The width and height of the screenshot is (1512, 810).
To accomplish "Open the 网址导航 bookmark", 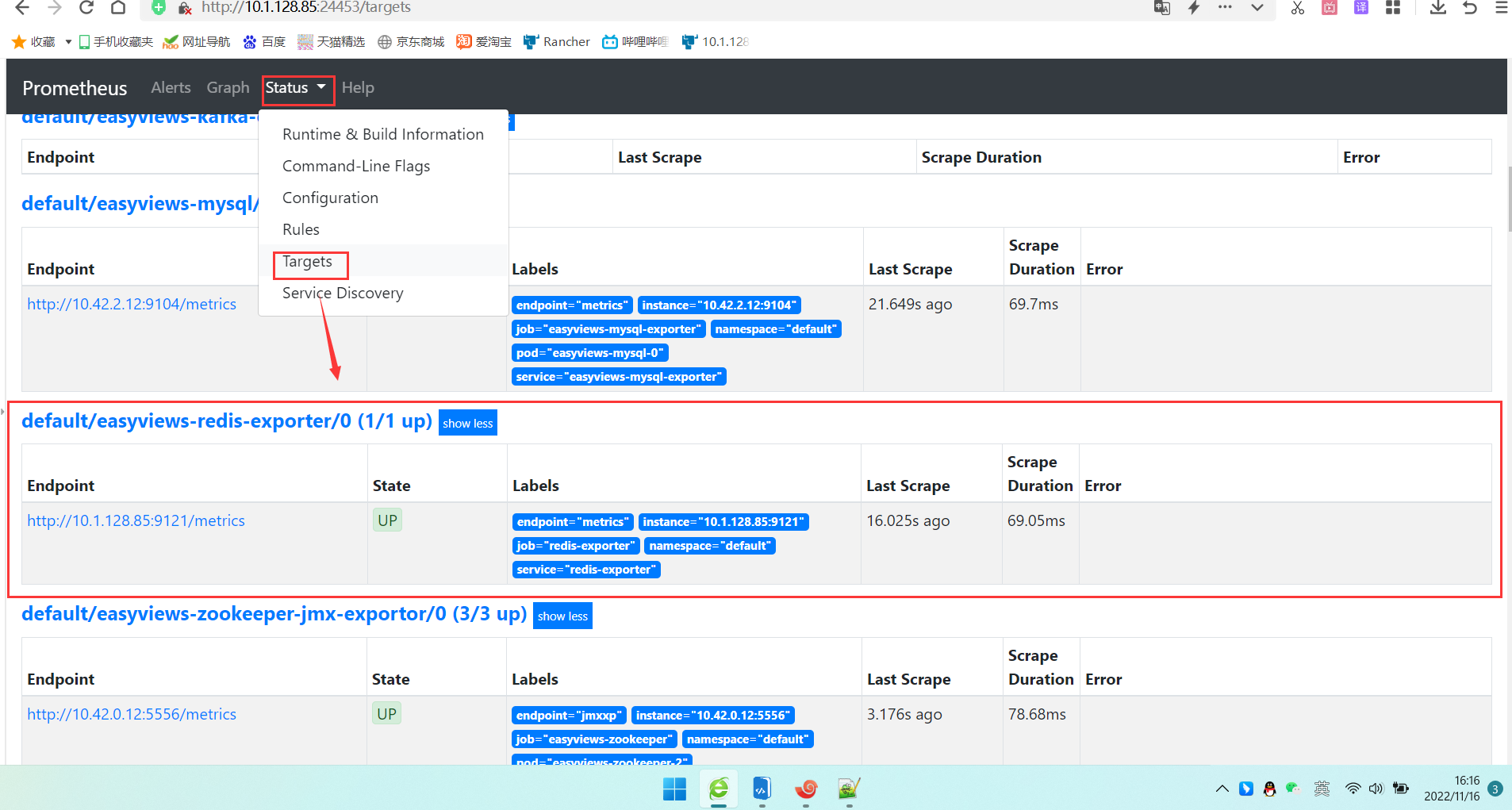I will coord(197,42).
